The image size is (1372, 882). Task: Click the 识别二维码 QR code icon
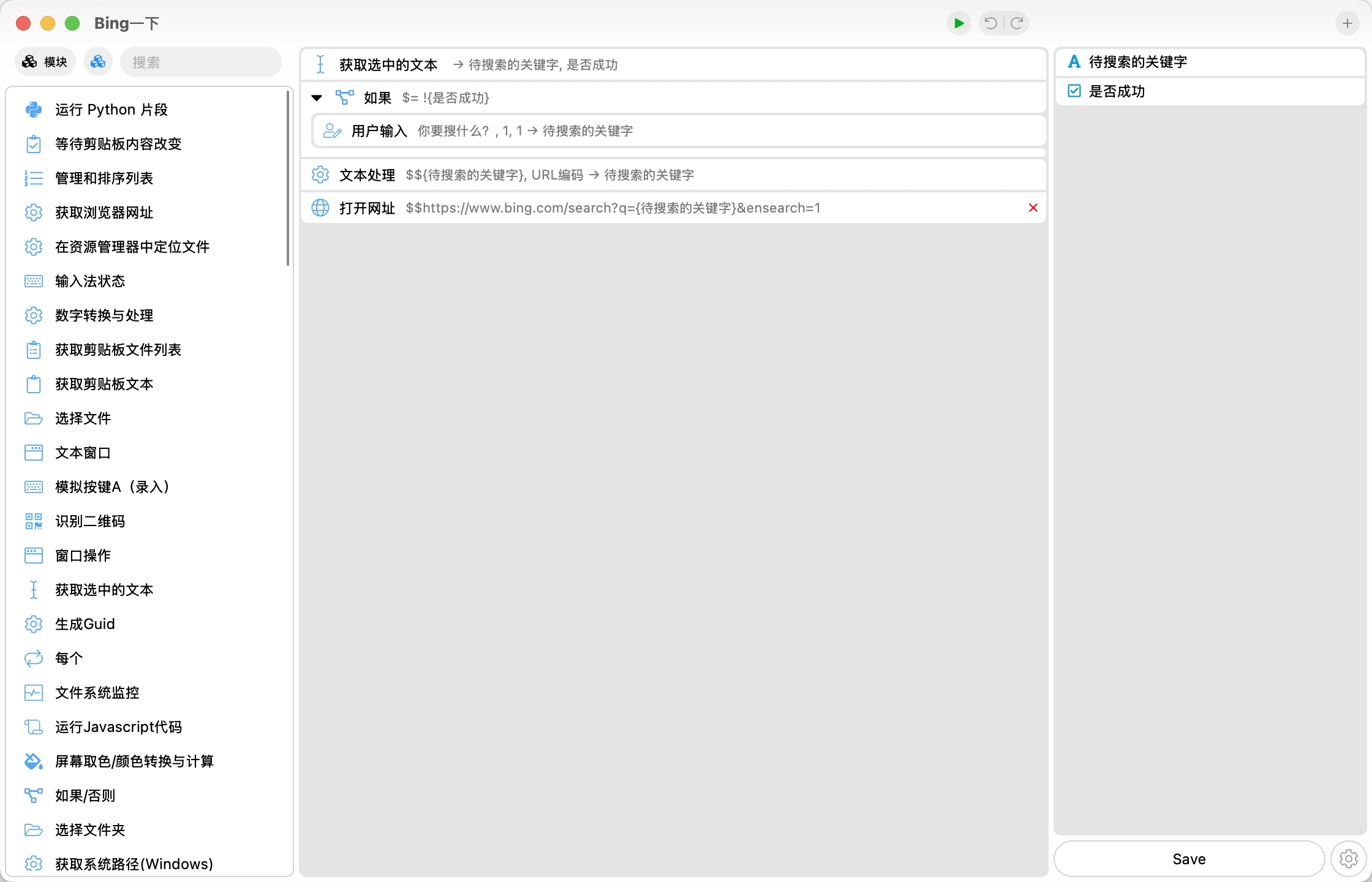[33, 521]
